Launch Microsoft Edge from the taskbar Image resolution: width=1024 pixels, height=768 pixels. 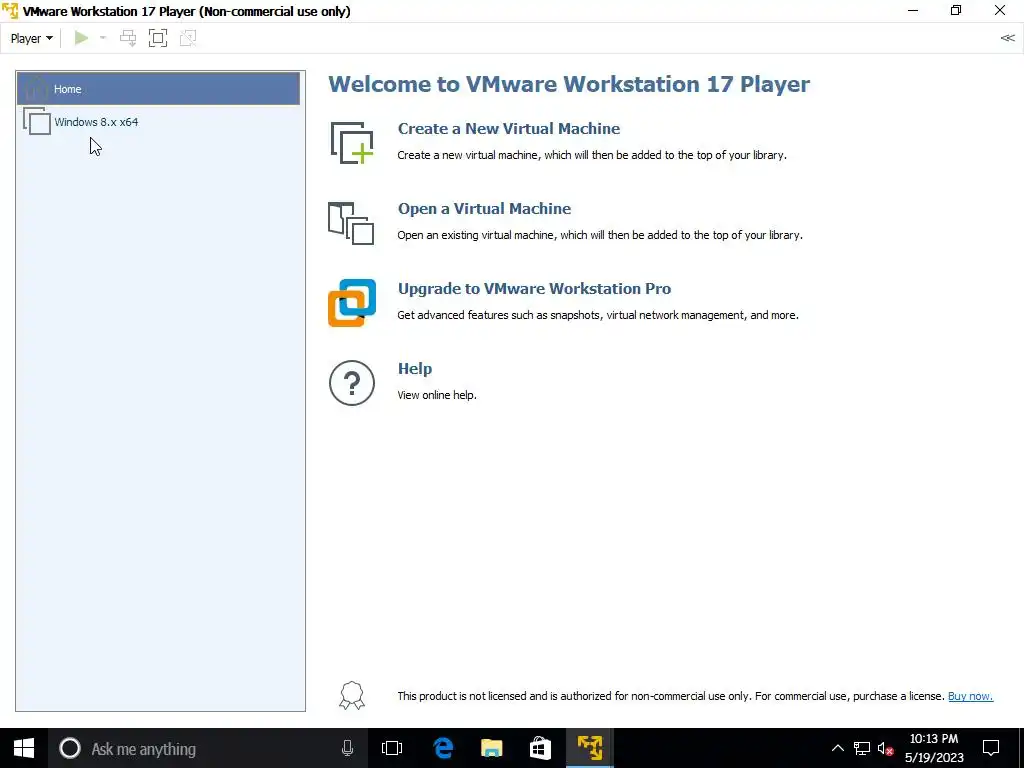pos(443,748)
